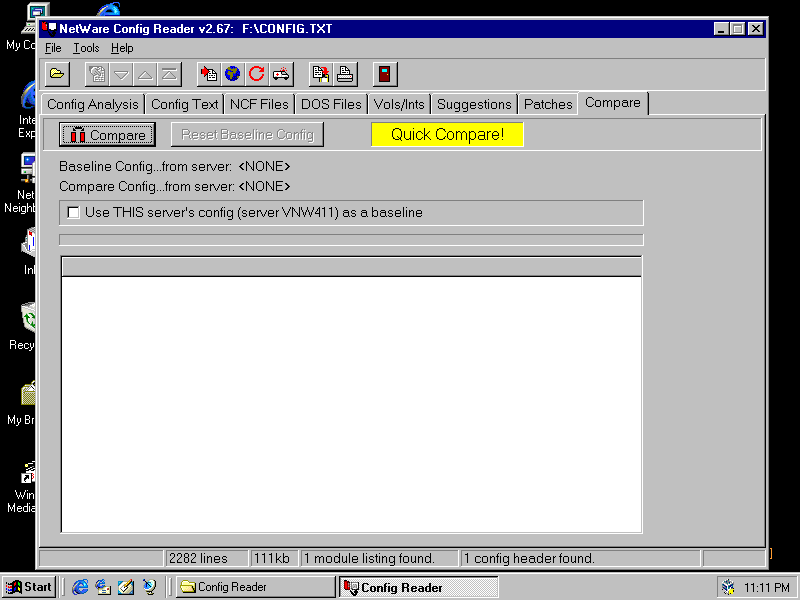Switch to the Config Analysis tab

coord(93,104)
